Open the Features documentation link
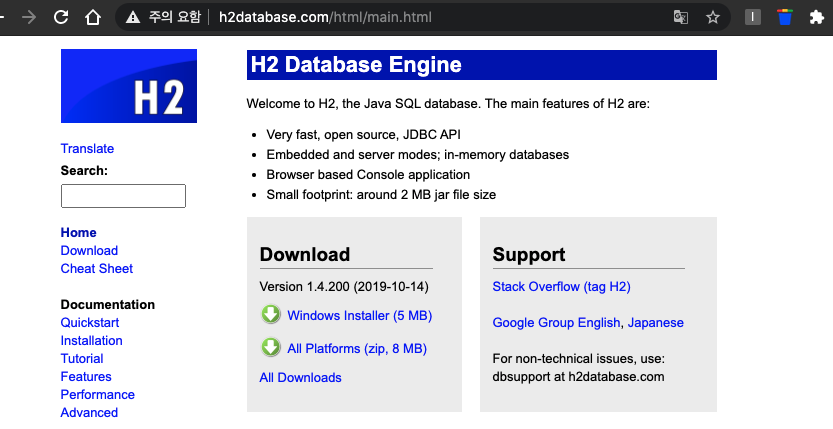 86,377
